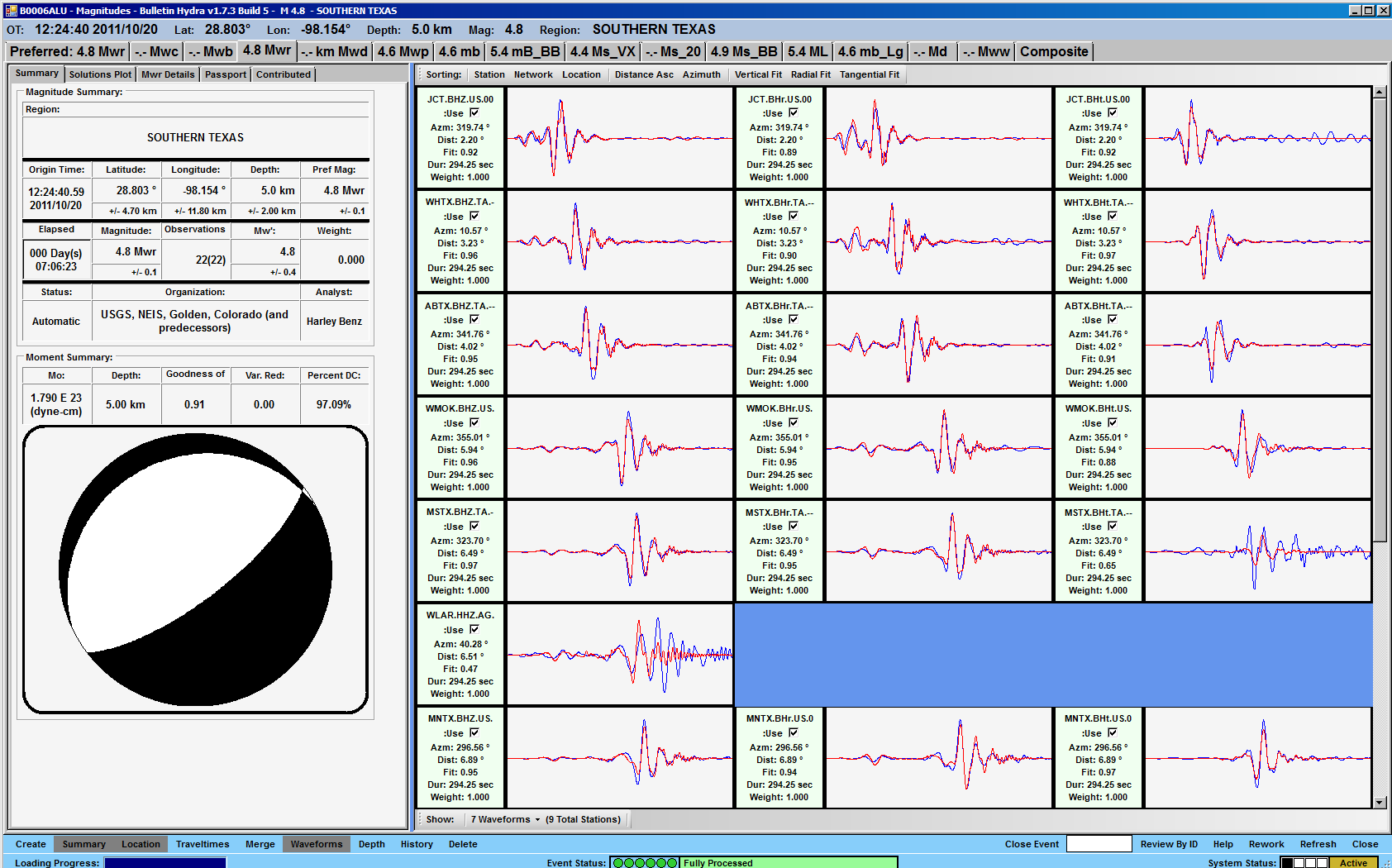Open the Mwr Details tab
Screen dimensions: 1392x868
click(168, 74)
